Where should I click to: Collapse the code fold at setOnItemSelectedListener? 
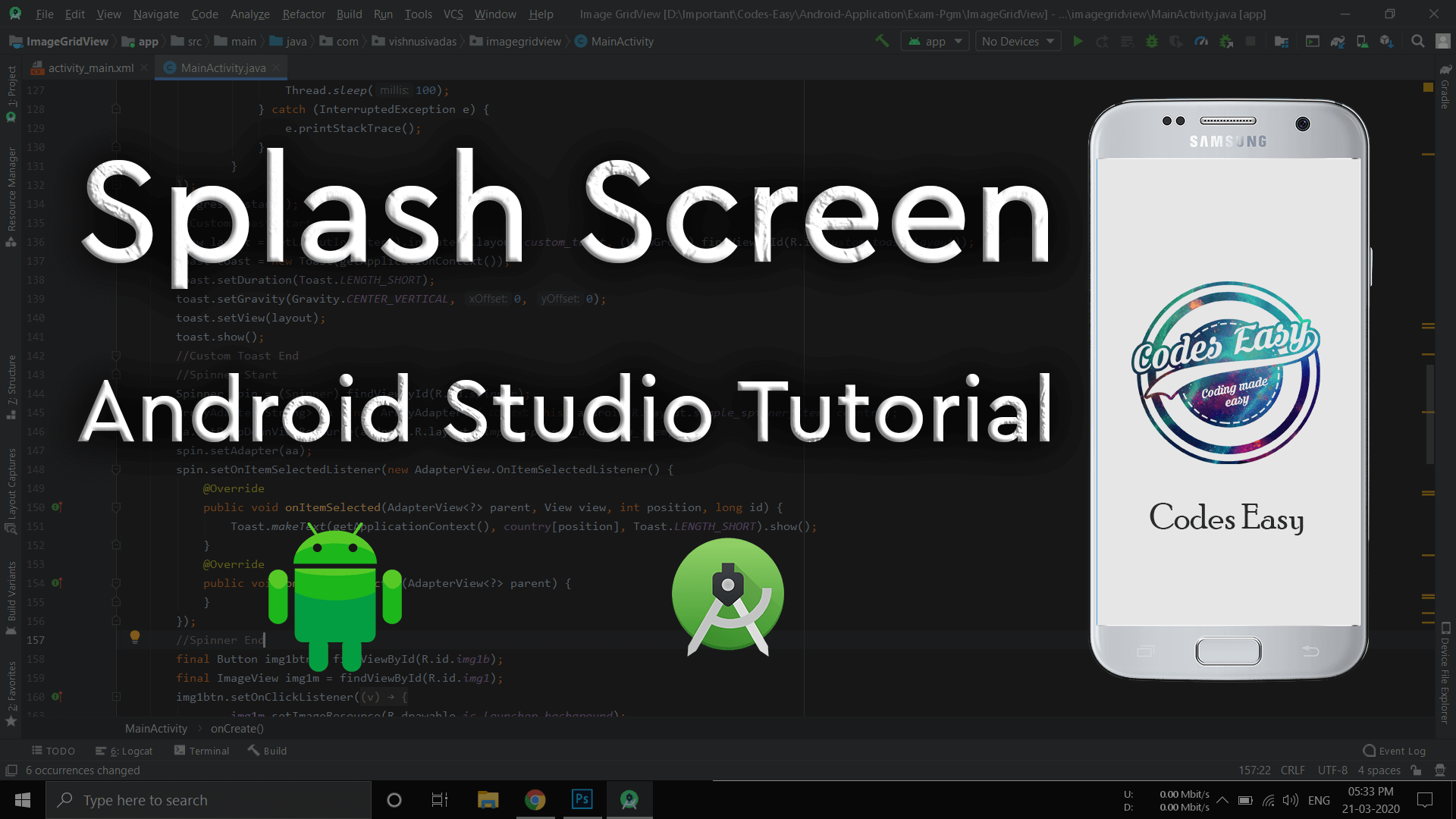(x=115, y=469)
